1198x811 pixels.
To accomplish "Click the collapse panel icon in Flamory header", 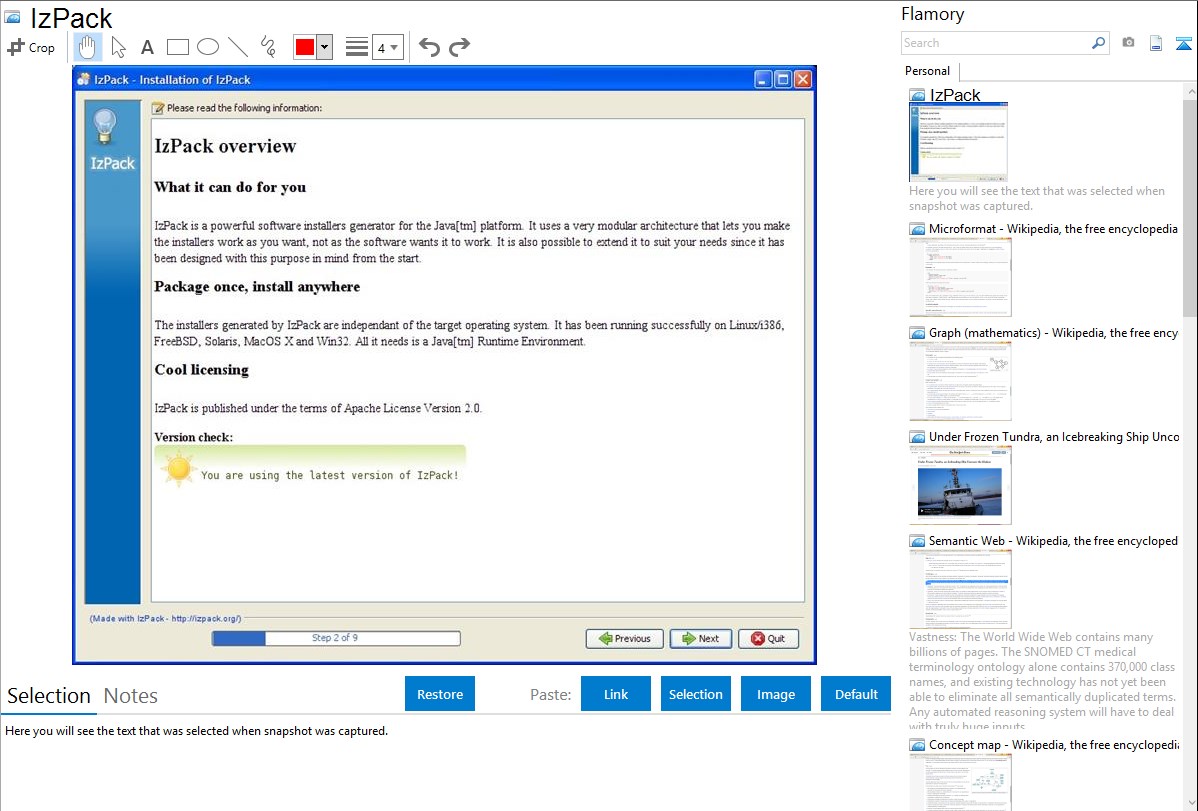I will point(1183,43).
